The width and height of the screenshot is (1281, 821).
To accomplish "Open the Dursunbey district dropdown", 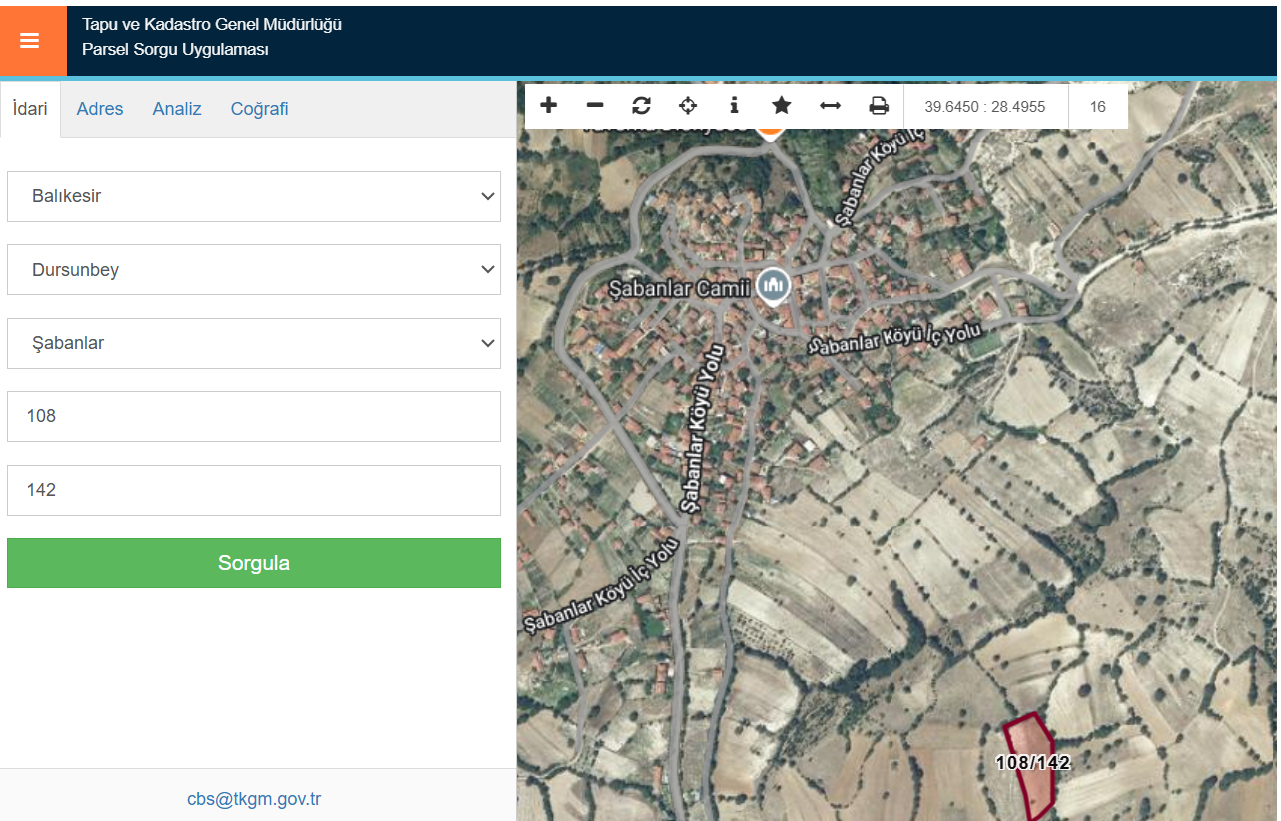I will click(254, 270).
